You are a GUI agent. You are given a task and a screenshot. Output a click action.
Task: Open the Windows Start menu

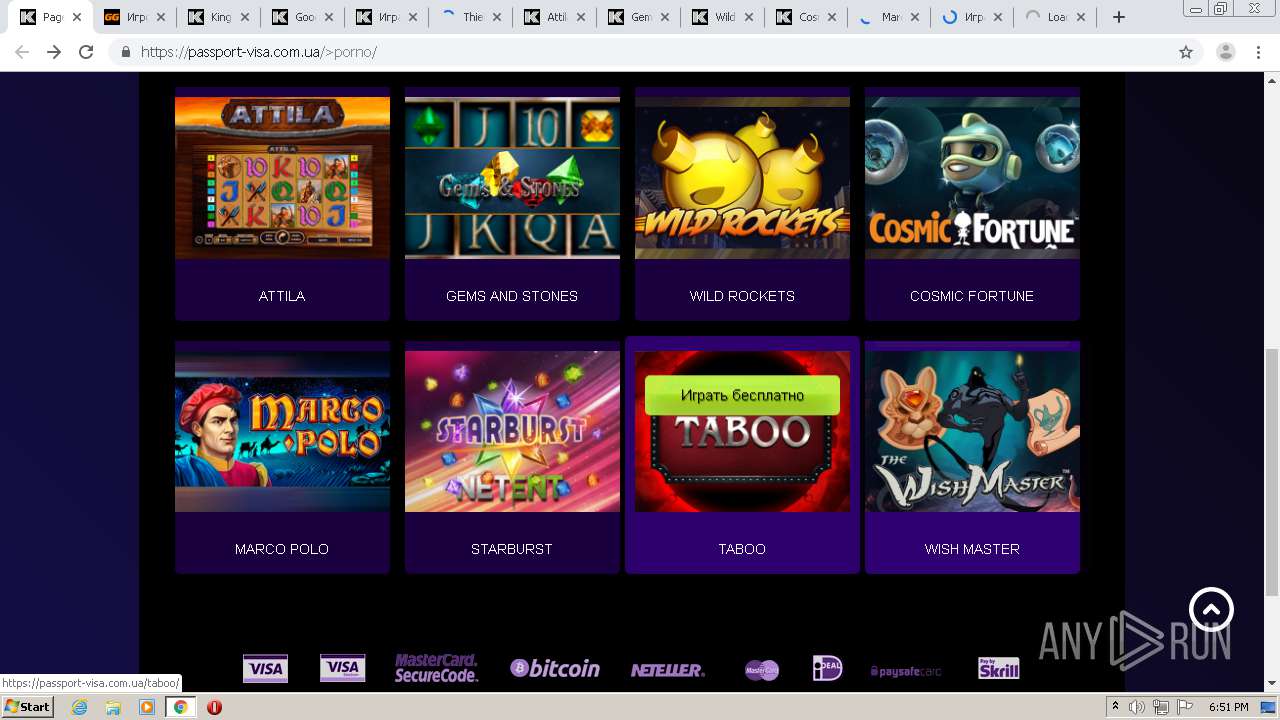pos(28,707)
